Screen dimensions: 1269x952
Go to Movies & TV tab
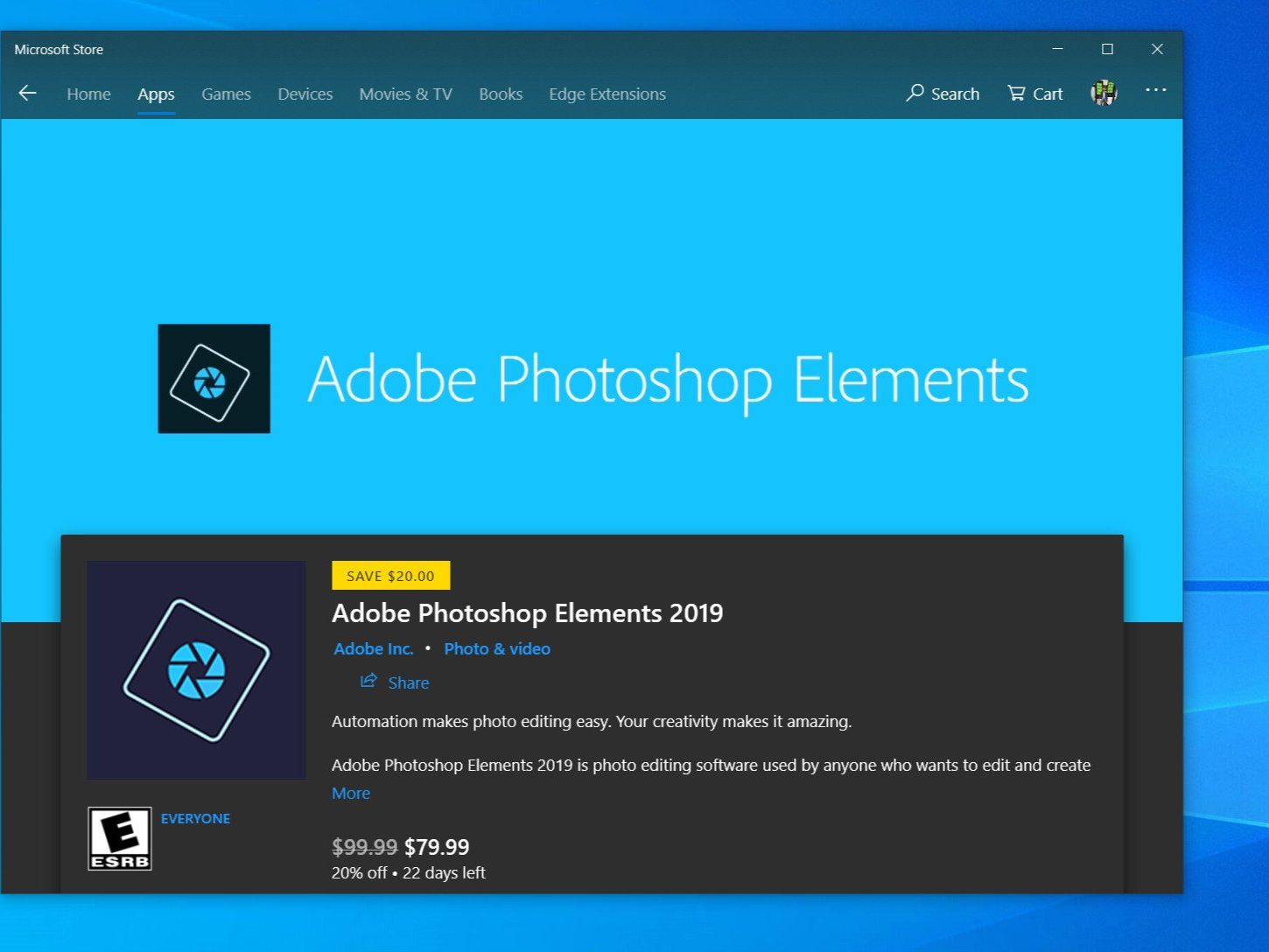[405, 94]
